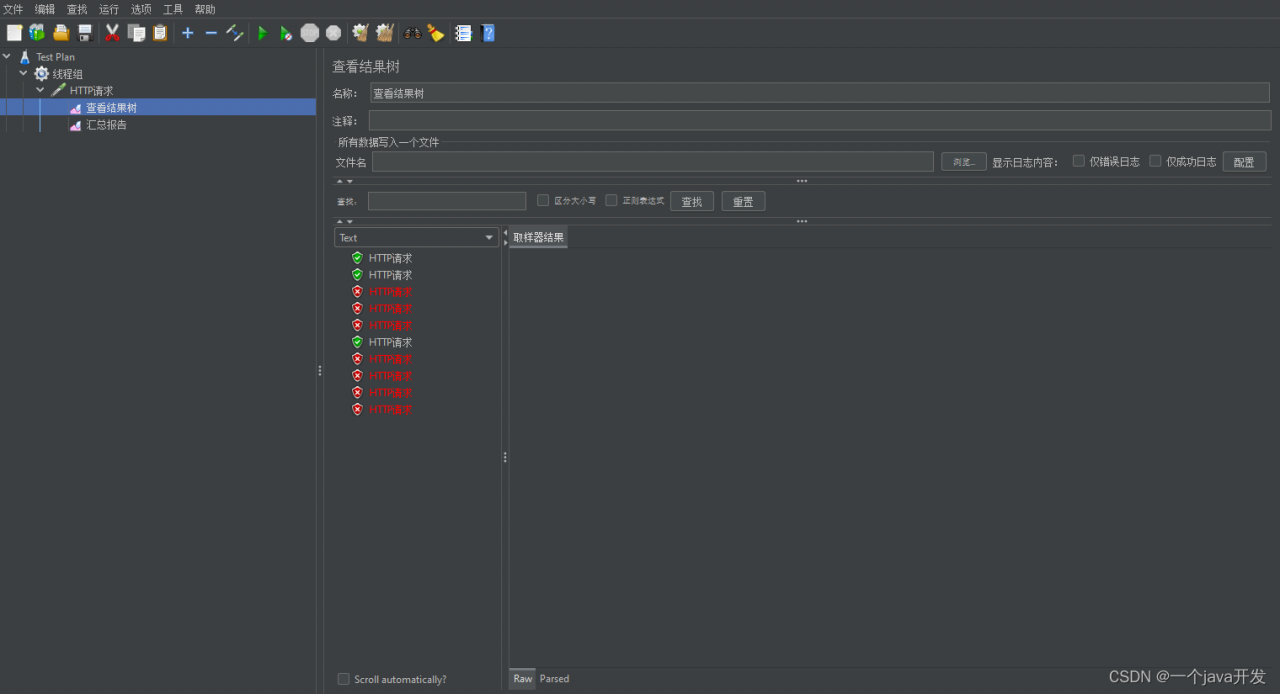Click the Stop test icon
The height and width of the screenshot is (694, 1280).
click(310, 33)
